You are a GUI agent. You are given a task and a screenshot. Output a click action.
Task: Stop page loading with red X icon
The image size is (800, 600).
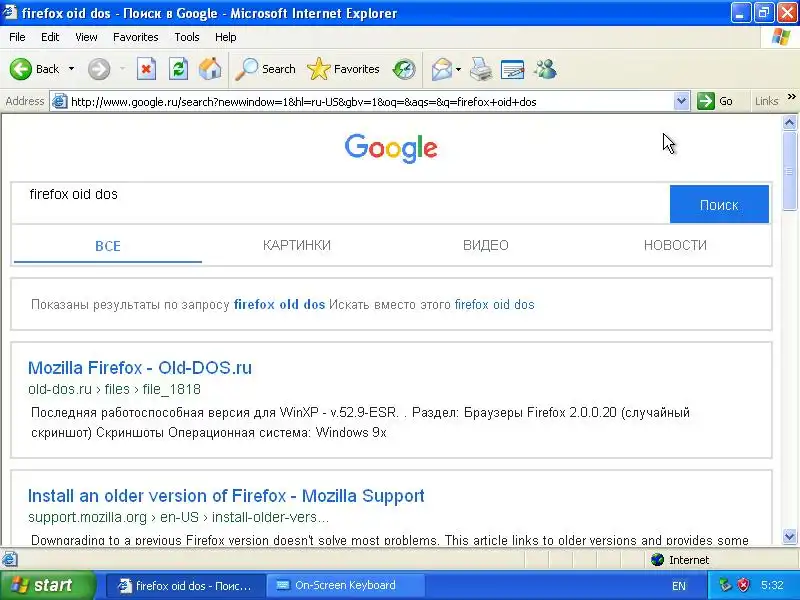point(146,69)
